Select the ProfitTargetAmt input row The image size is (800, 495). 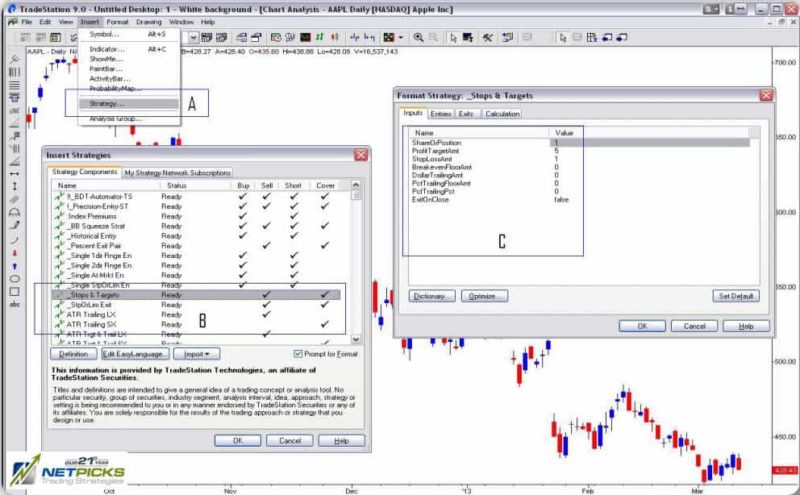coord(581,151)
